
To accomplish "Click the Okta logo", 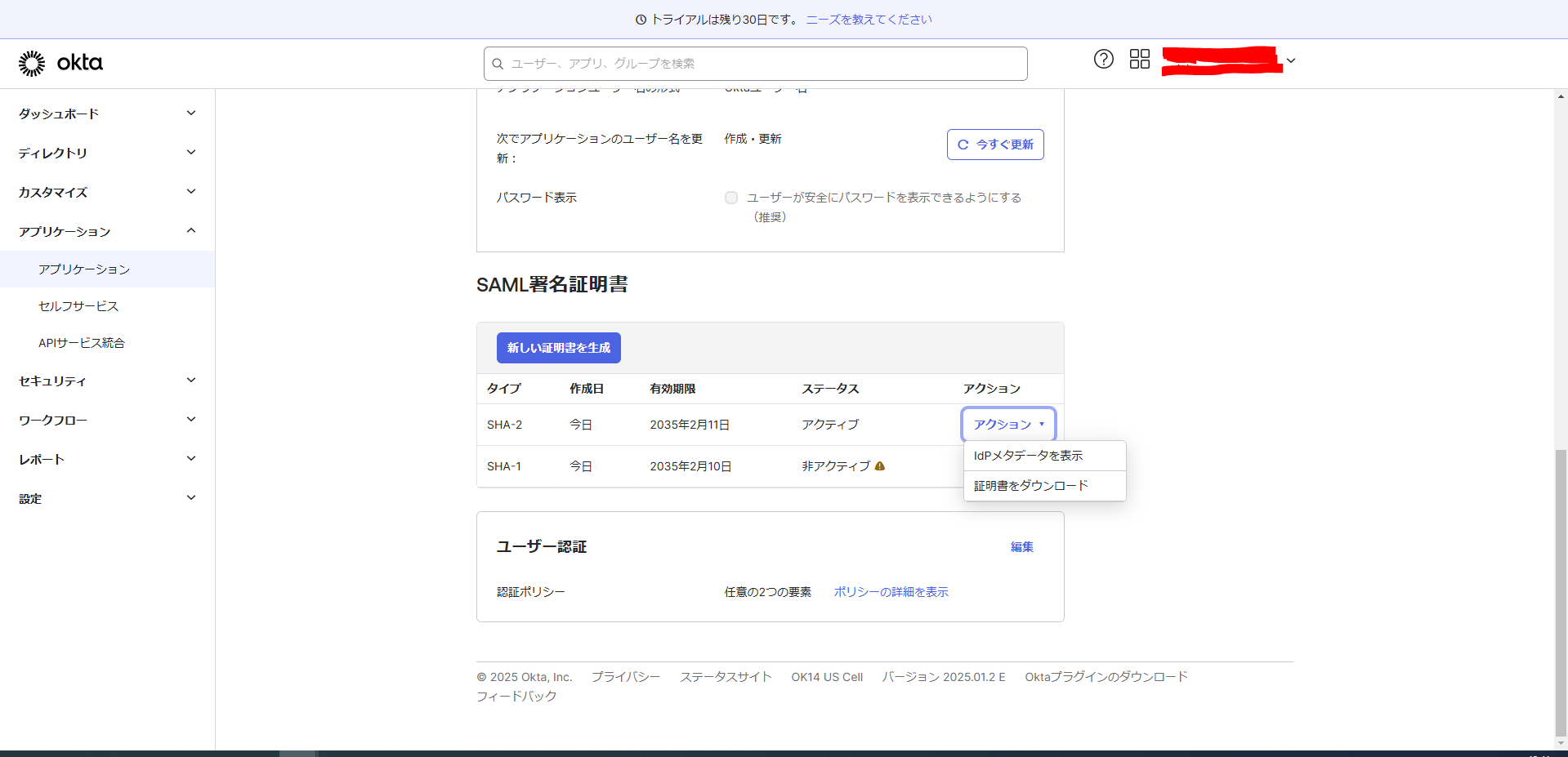I will click(60, 63).
